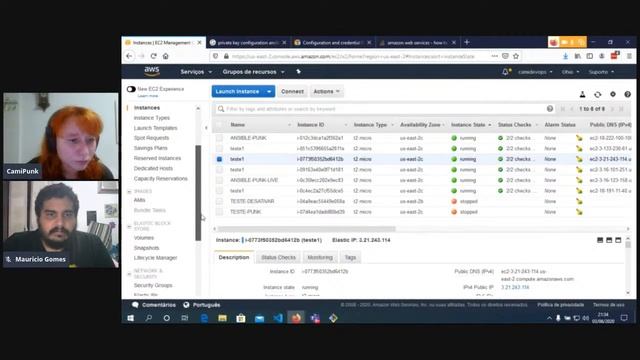
Task: Click alarm icon for TESTE-PUNK row
Action: (x=579, y=212)
